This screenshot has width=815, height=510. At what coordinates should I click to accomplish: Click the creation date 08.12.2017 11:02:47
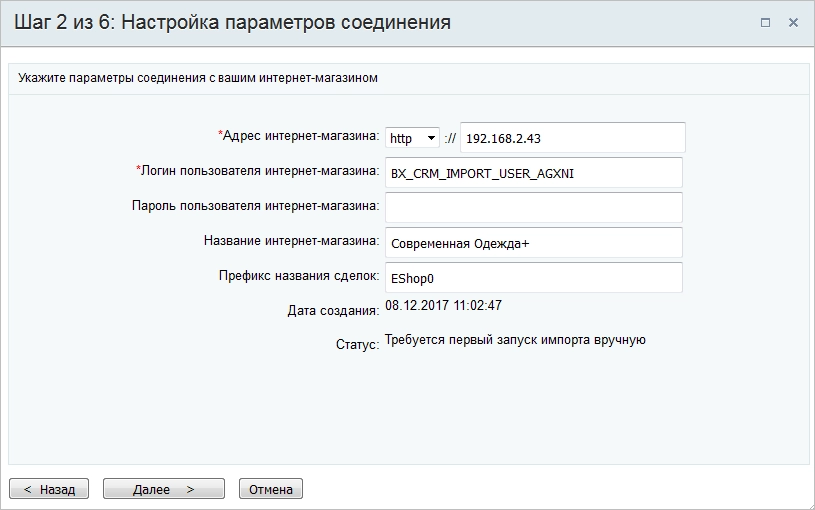coord(443,306)
